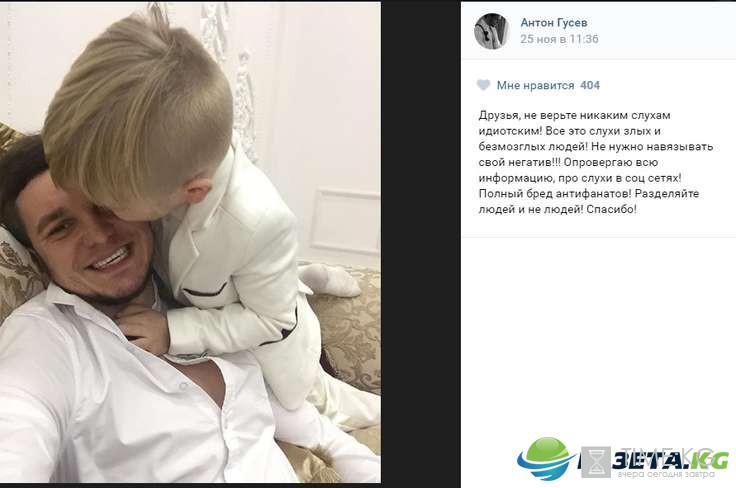View the 404 likes count

tap(590, 85)
